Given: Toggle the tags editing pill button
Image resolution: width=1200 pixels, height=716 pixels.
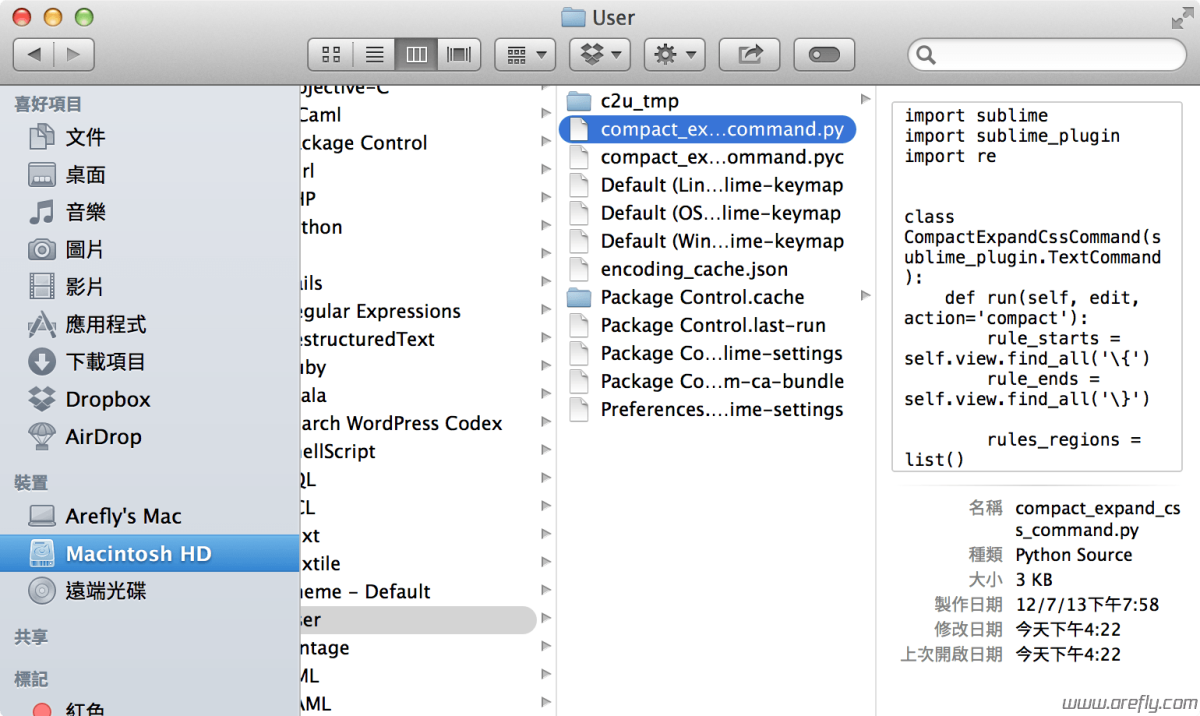Looking at the screenshot, I should [x=824, y=54].
